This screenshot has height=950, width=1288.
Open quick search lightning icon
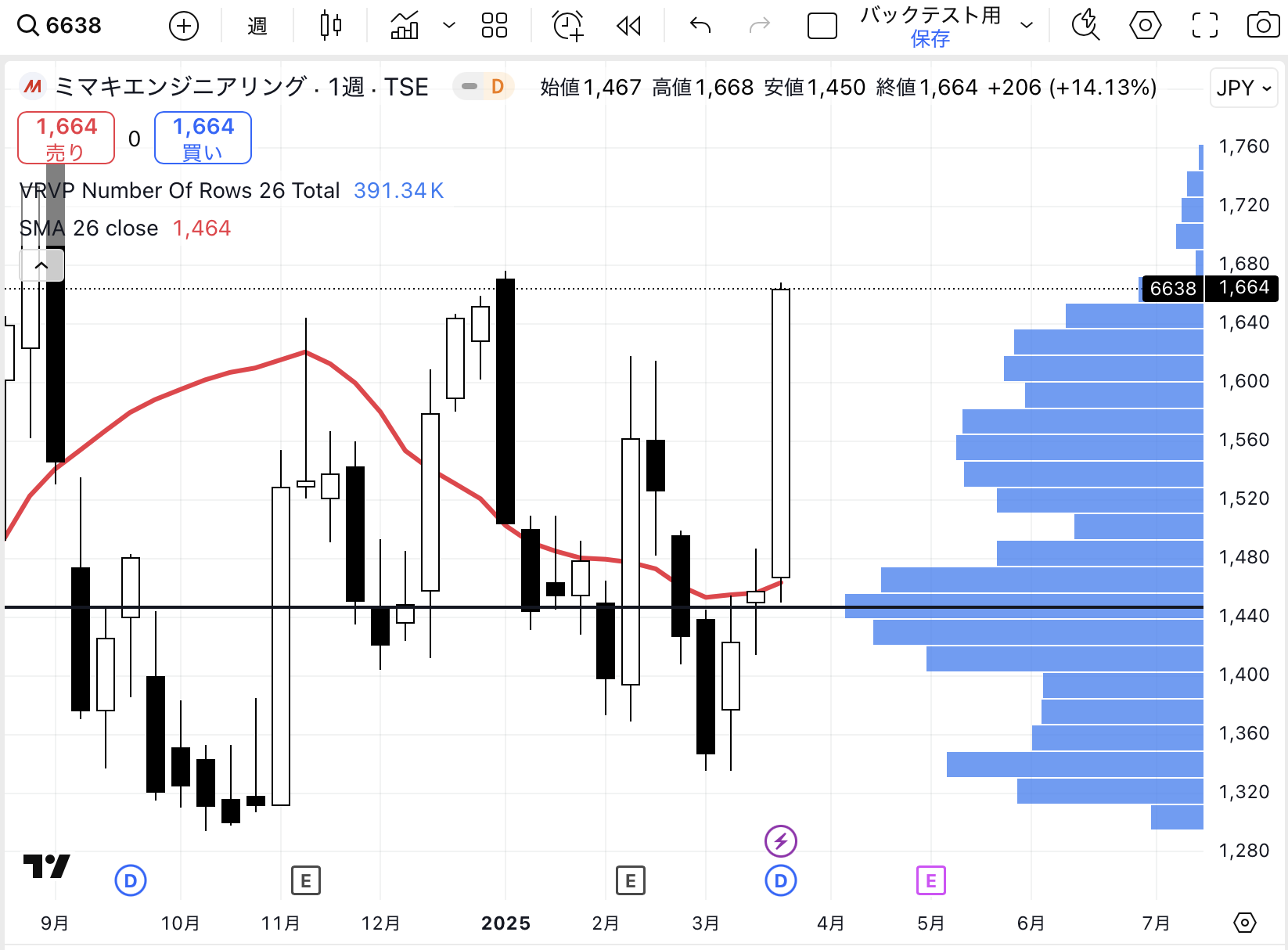[1086, 26]
